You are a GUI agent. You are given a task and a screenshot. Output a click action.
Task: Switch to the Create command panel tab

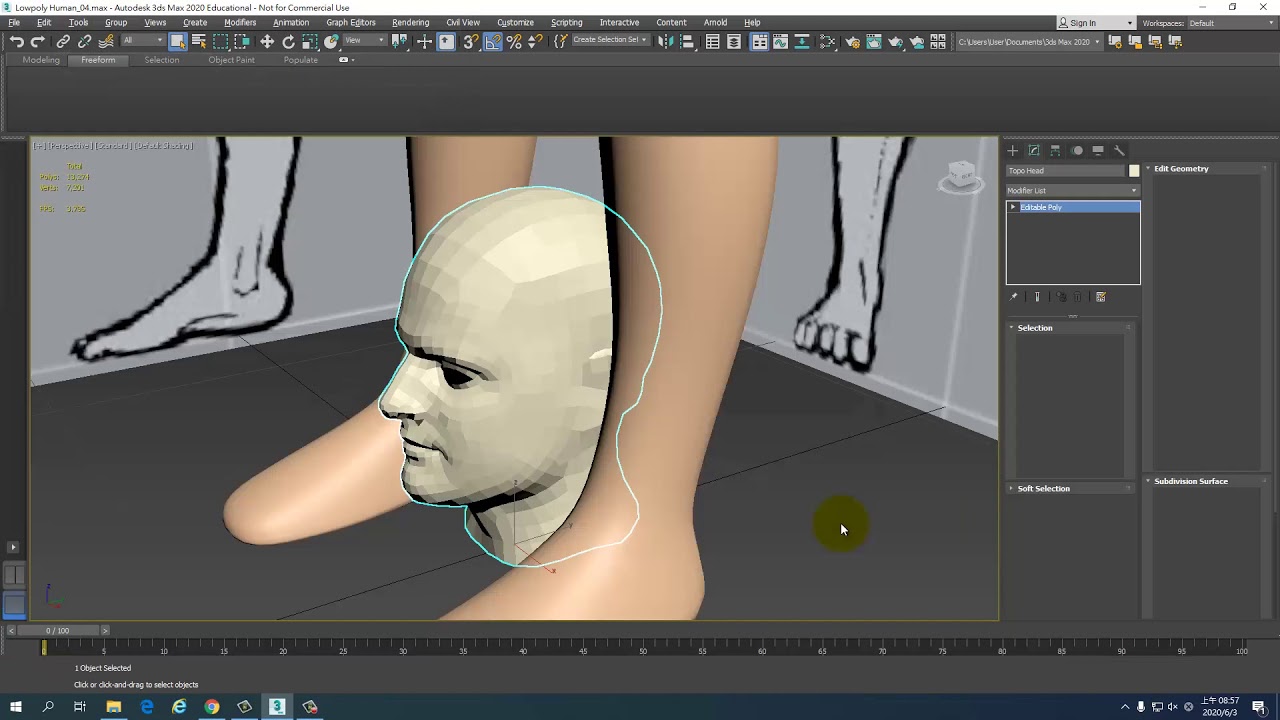(x=1012, y=150)
